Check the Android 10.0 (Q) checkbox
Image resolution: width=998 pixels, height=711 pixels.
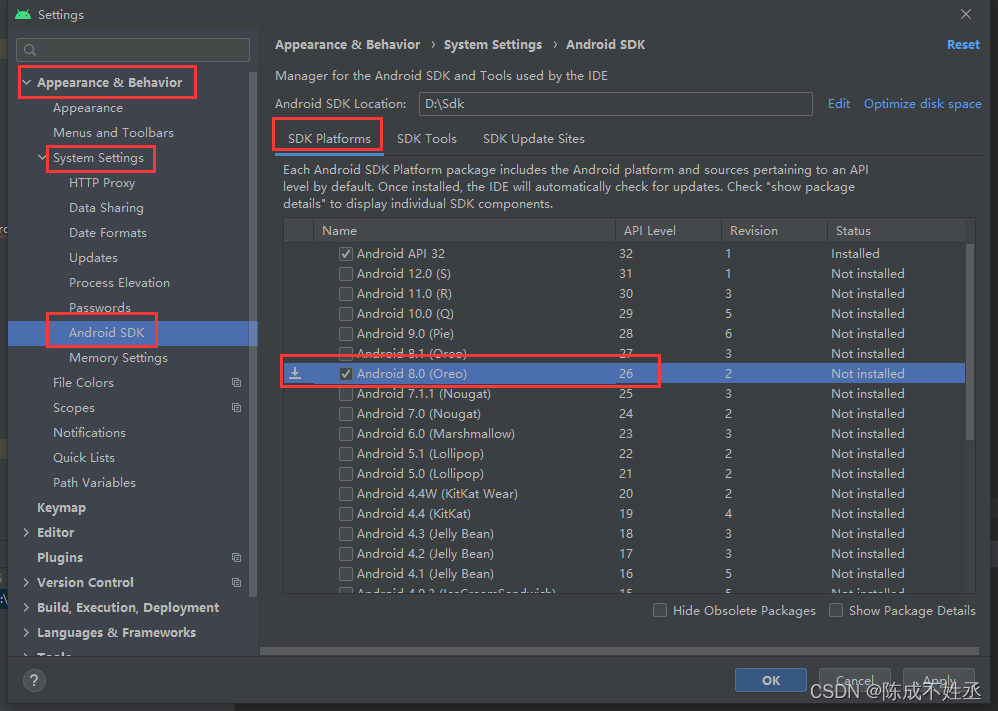(346, 314)
